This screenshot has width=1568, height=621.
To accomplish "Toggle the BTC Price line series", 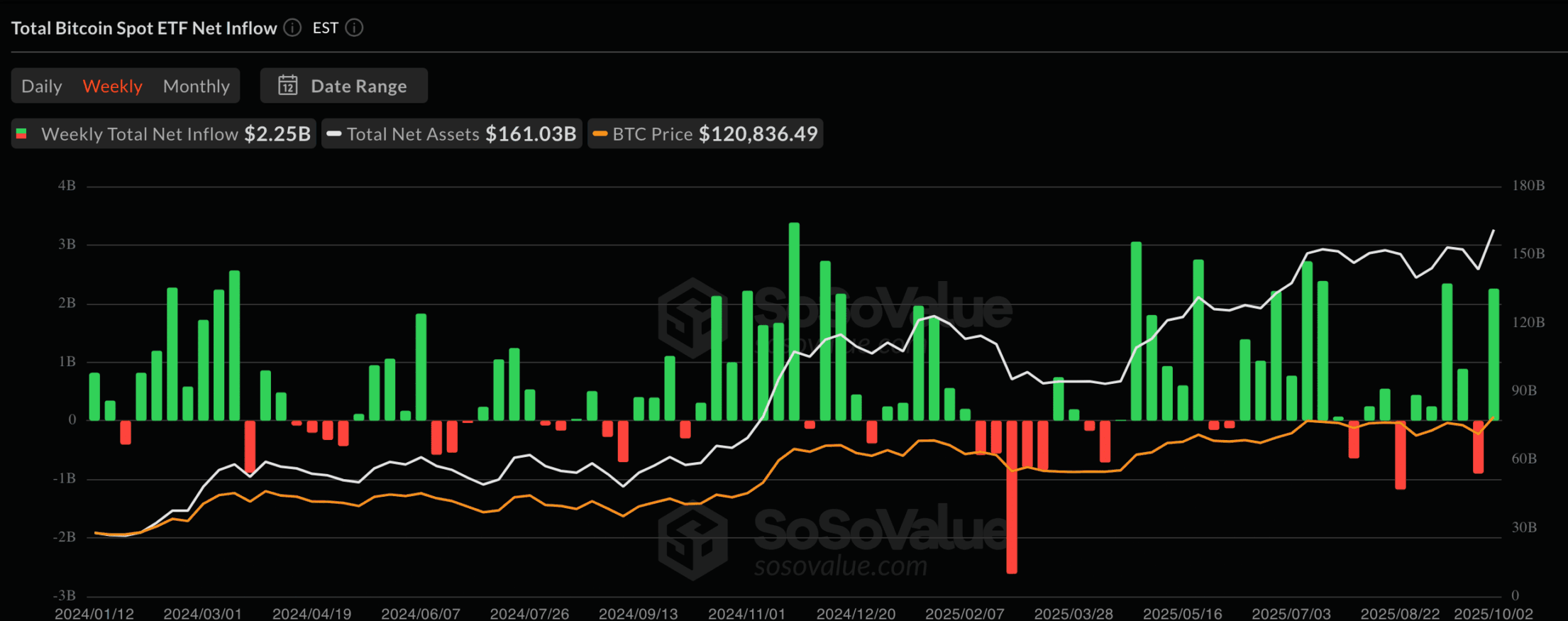I will coord(706,134).
